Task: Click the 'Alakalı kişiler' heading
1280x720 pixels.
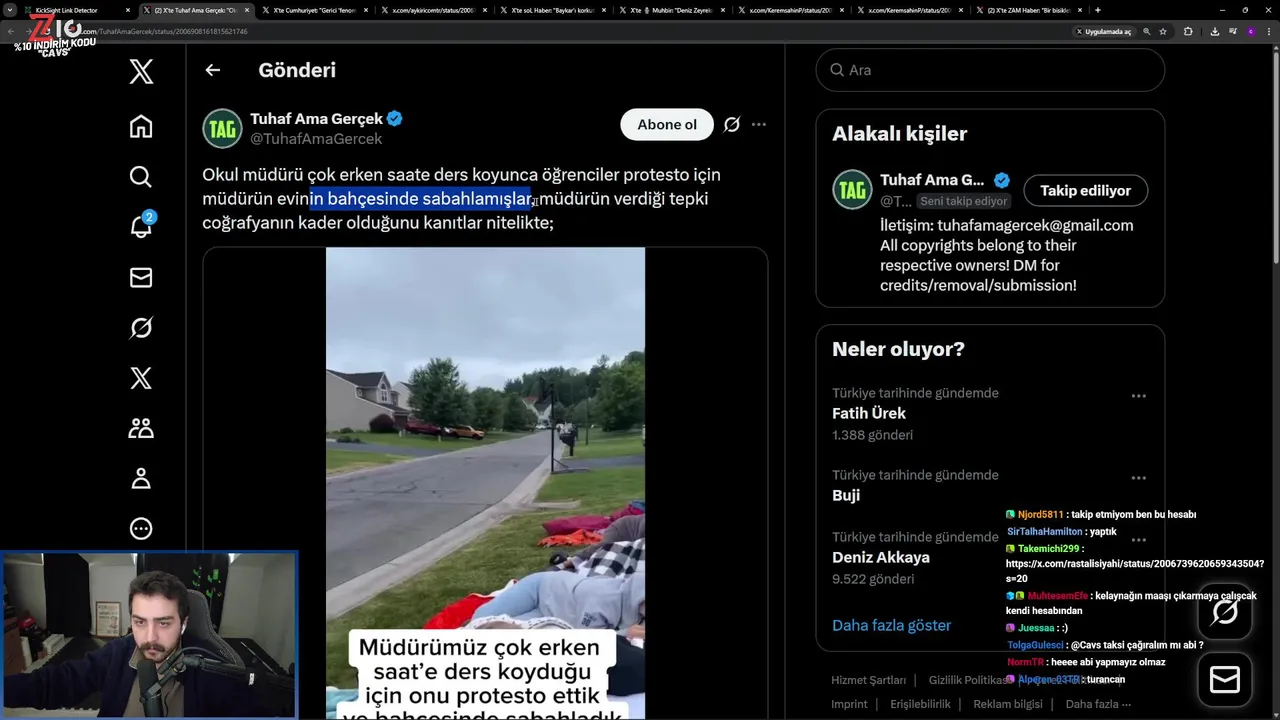Action: [899, 133]
